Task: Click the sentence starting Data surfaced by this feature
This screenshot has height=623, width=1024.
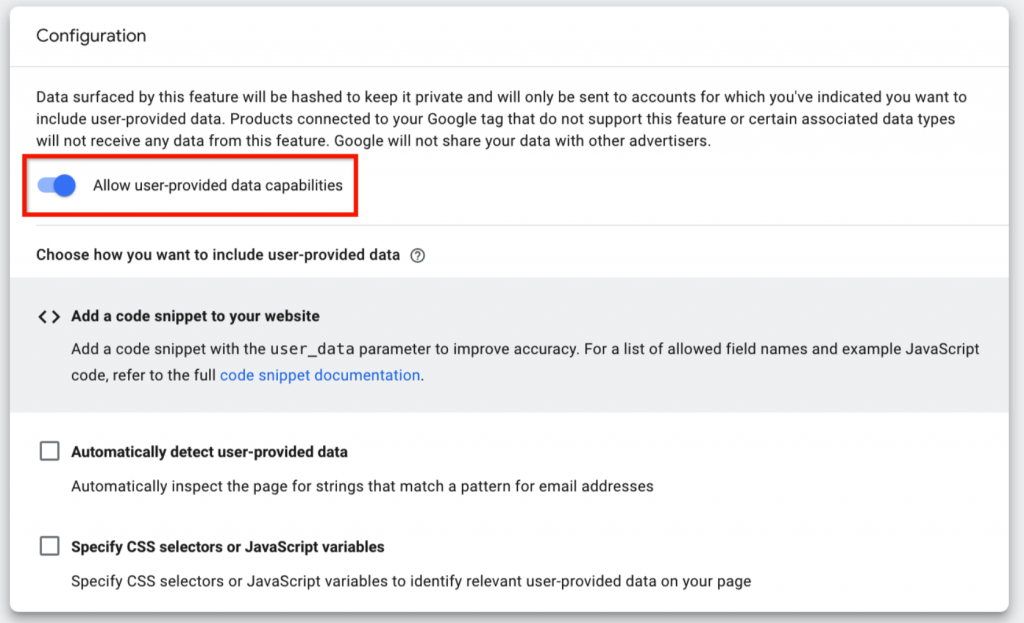Action: 300,98
